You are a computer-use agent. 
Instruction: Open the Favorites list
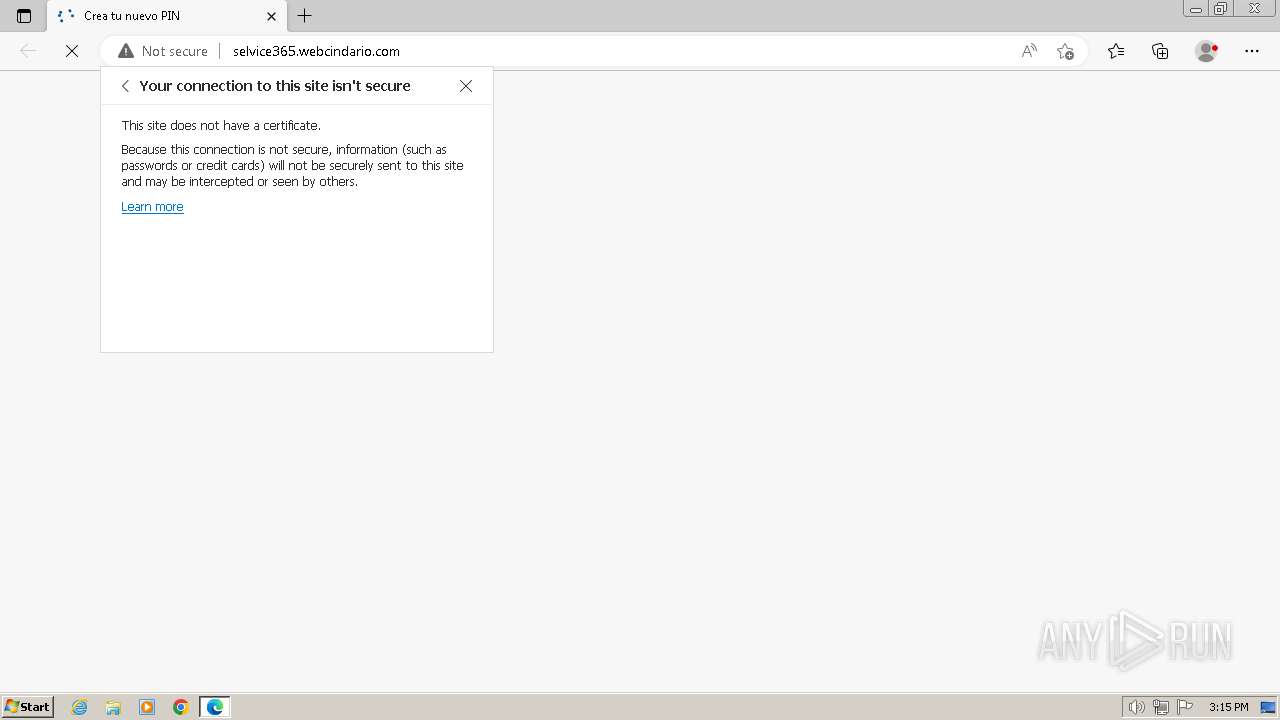(1116, 51)
